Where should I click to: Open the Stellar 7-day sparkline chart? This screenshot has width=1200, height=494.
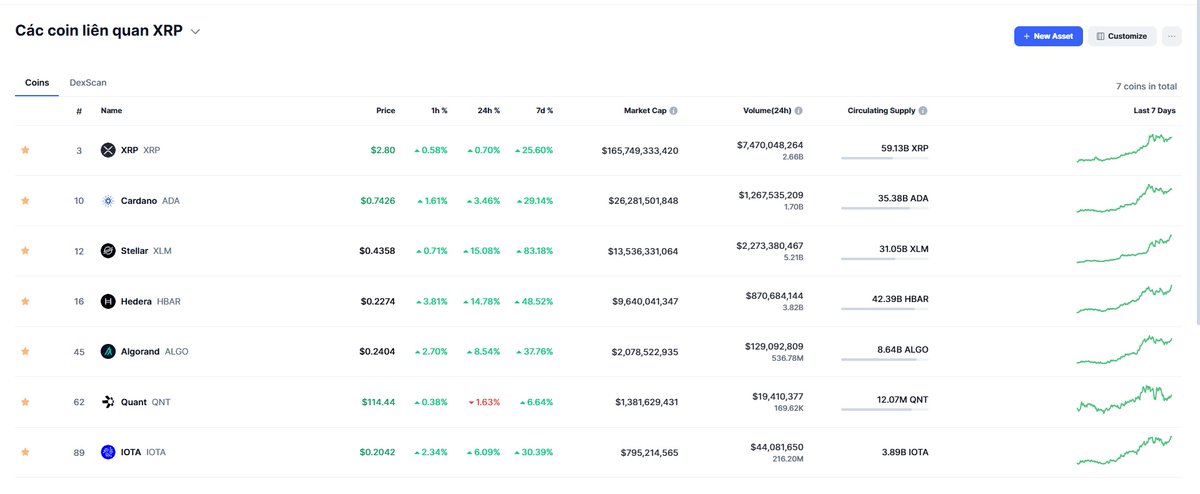(x=1125, y=249)
